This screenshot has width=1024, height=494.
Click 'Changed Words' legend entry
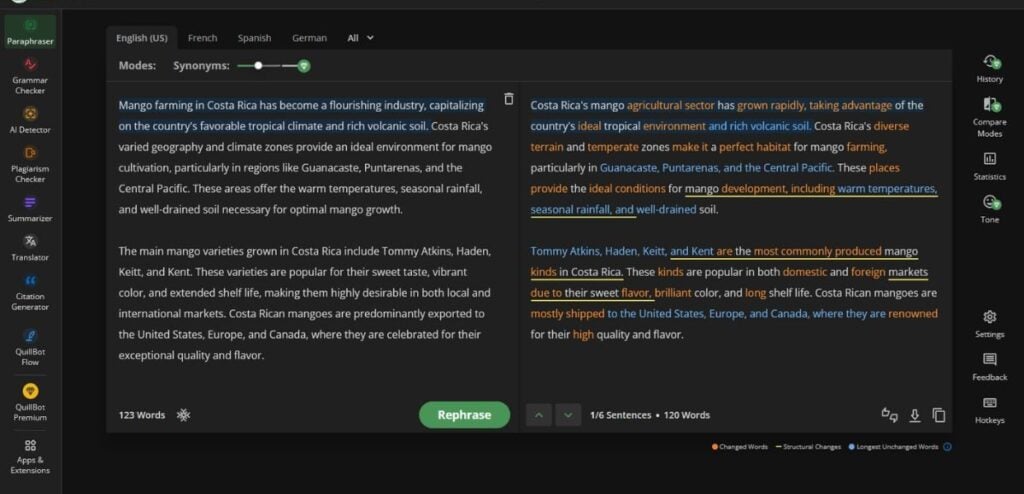point(740,447)
